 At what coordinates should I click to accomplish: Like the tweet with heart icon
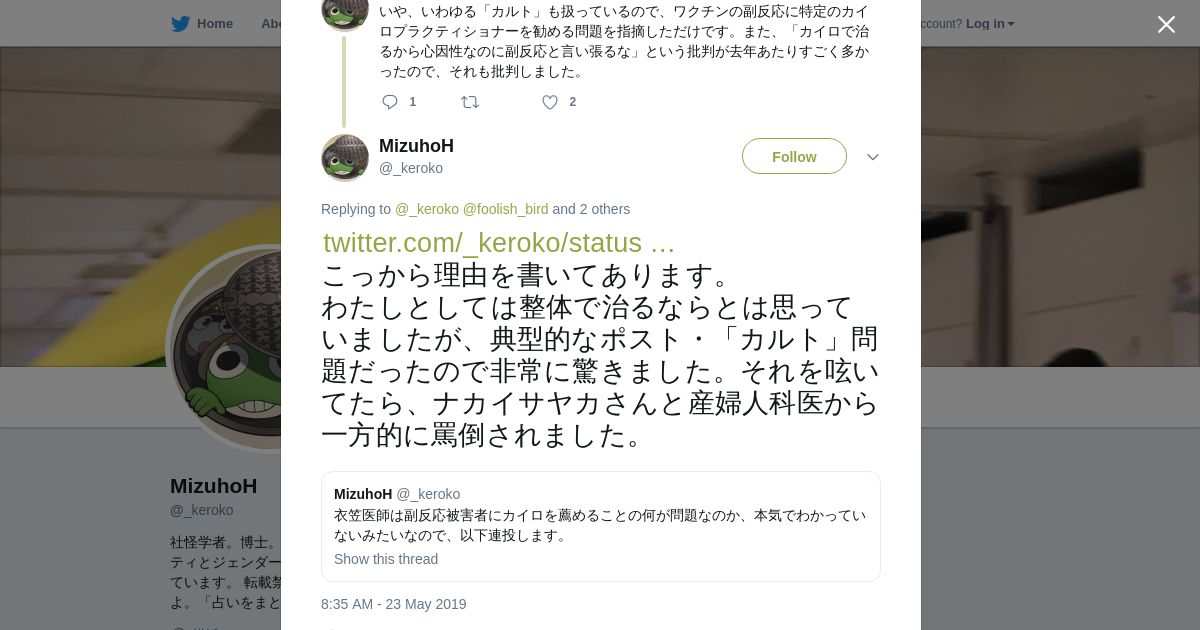[x=550, y=102]
